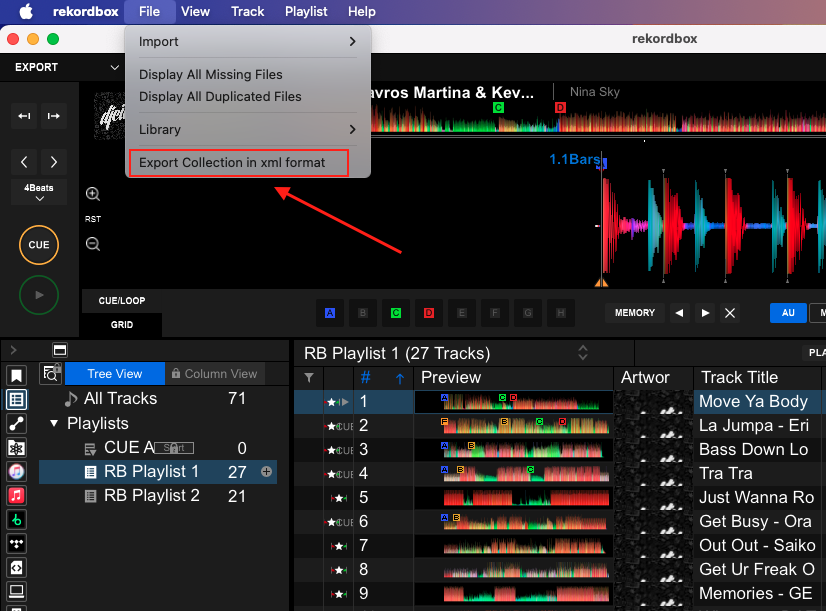Click the zoom in waveform magnifier
This screenshot has width=826, height=611.
[x=93, y=195]
